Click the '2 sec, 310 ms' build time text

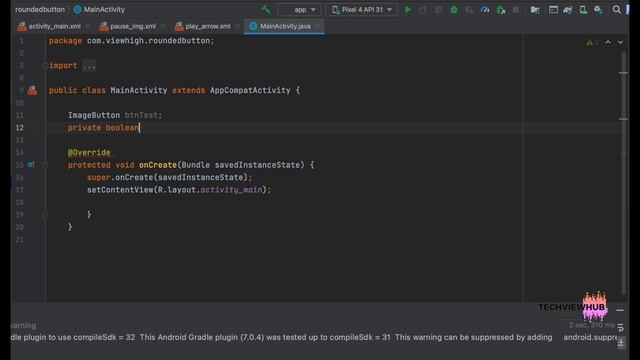(591, 325)
